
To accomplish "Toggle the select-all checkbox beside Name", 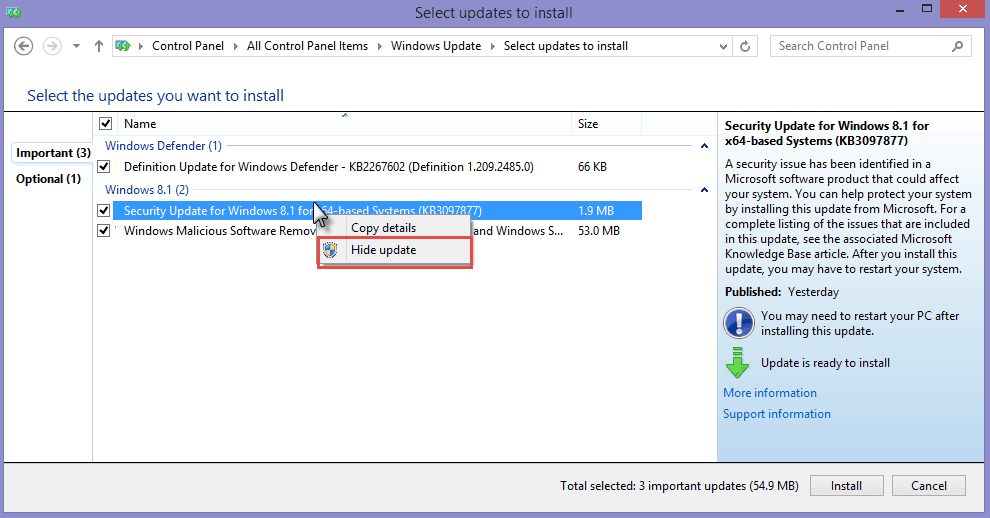I will (105, 124).
